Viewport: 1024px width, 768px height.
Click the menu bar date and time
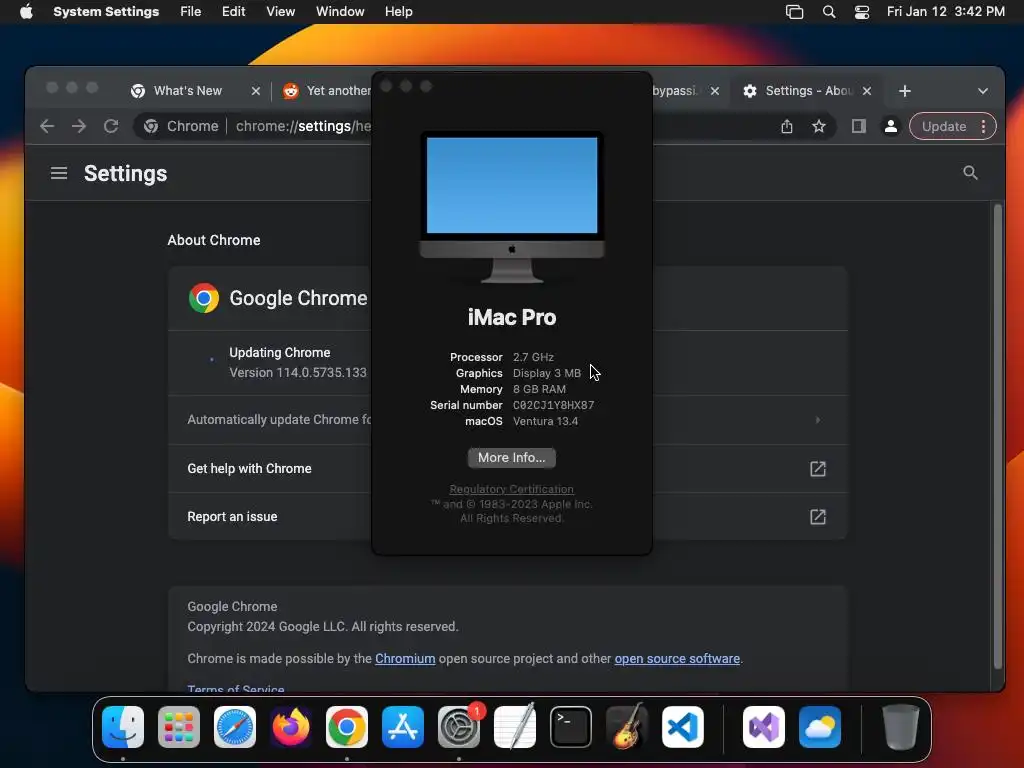click(x=946, y=12)
